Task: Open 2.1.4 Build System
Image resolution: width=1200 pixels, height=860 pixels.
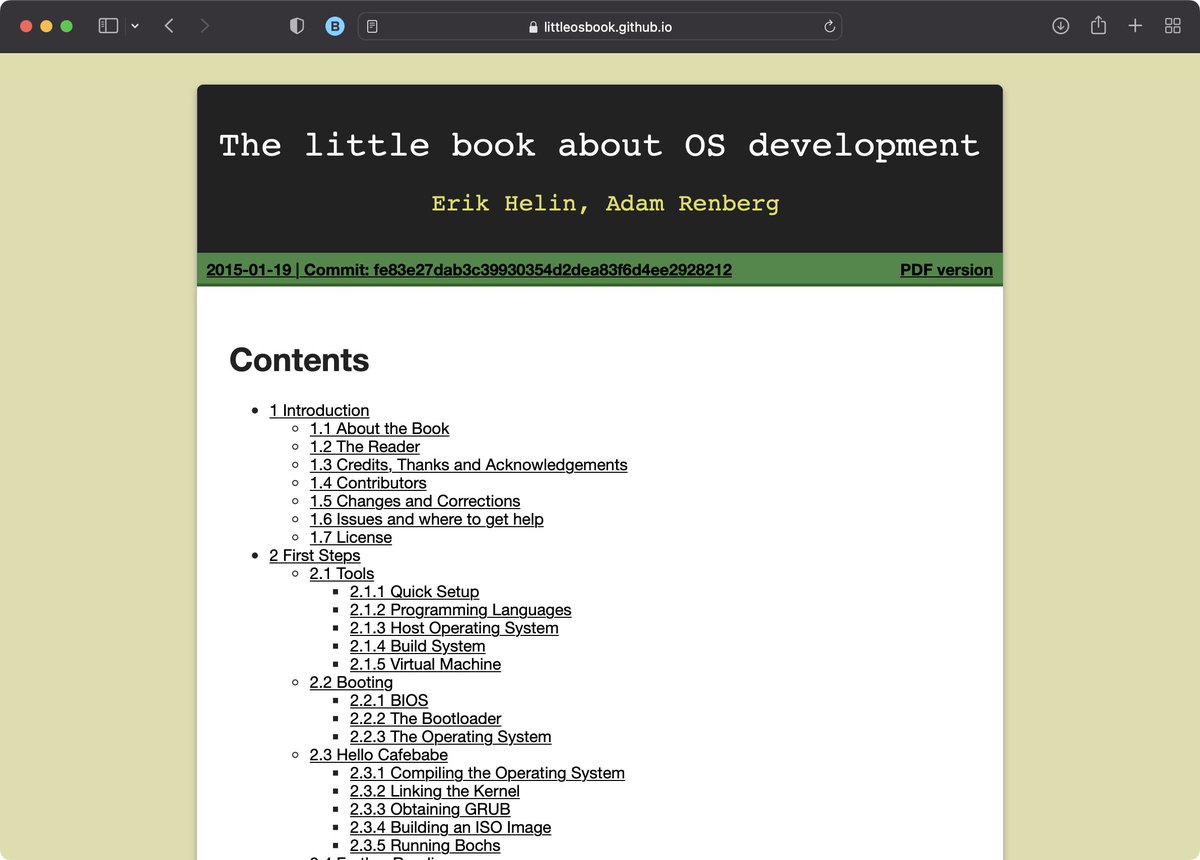Action: [417, 646]
